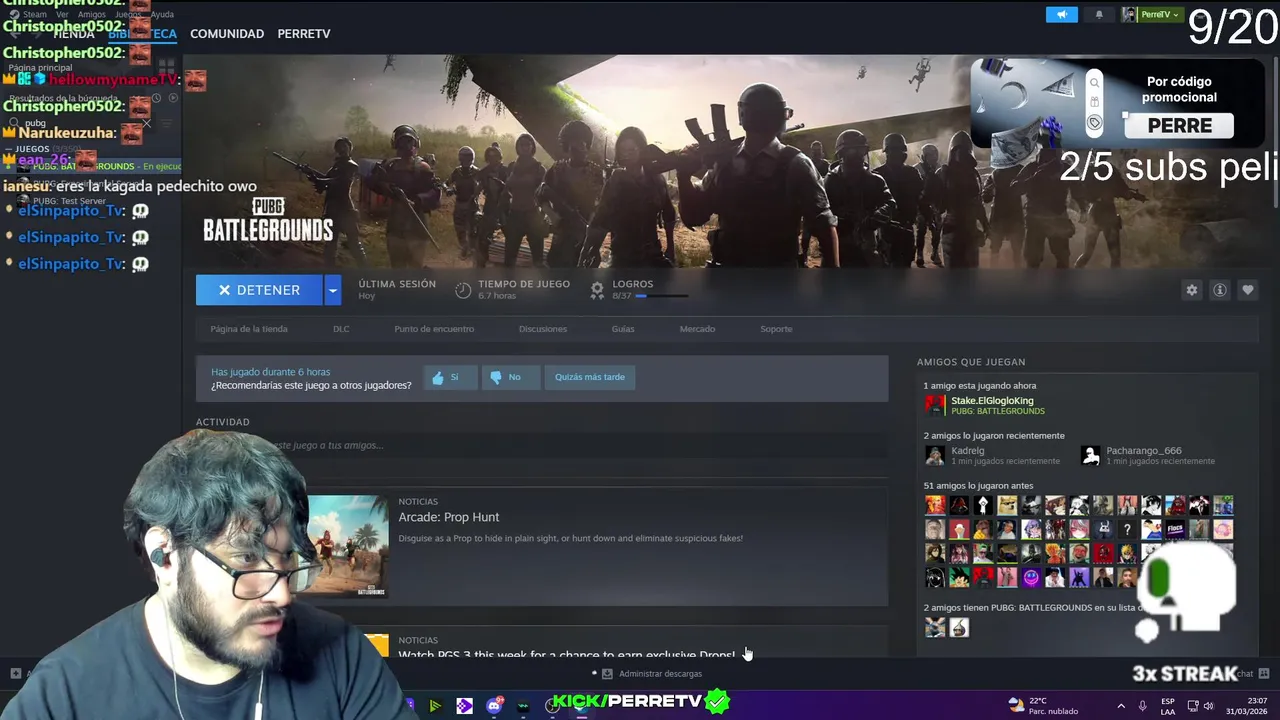Click Pacharango_666's avatar
This screenshot has width=1280, height=720.
click(x=1091, y=456)
